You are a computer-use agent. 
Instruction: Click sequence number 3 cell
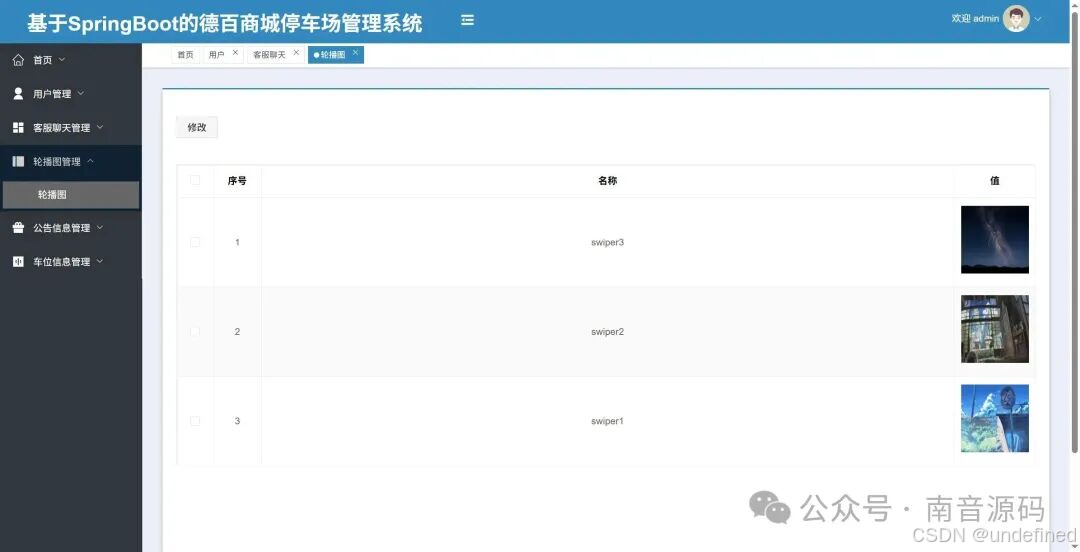coord(237,421)
